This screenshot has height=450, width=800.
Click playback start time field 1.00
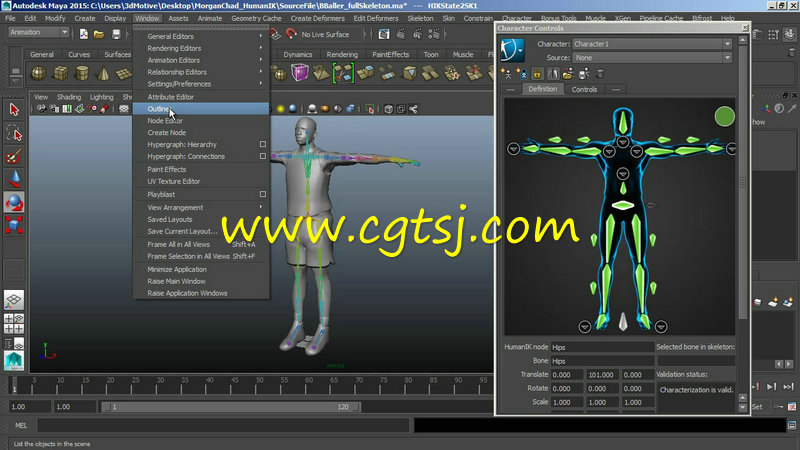click(x=74, y=407)
